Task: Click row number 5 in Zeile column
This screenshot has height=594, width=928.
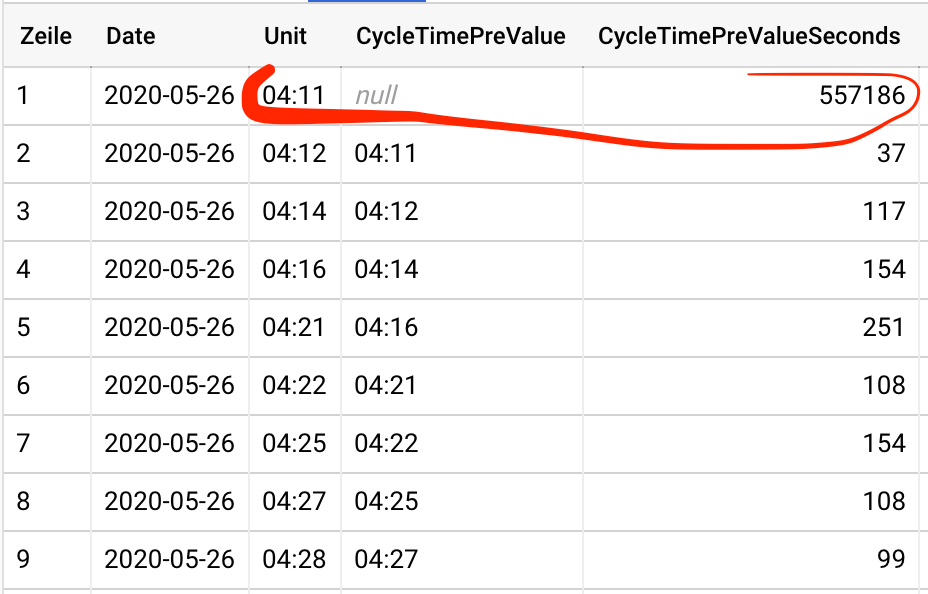Action: [24, 327]
